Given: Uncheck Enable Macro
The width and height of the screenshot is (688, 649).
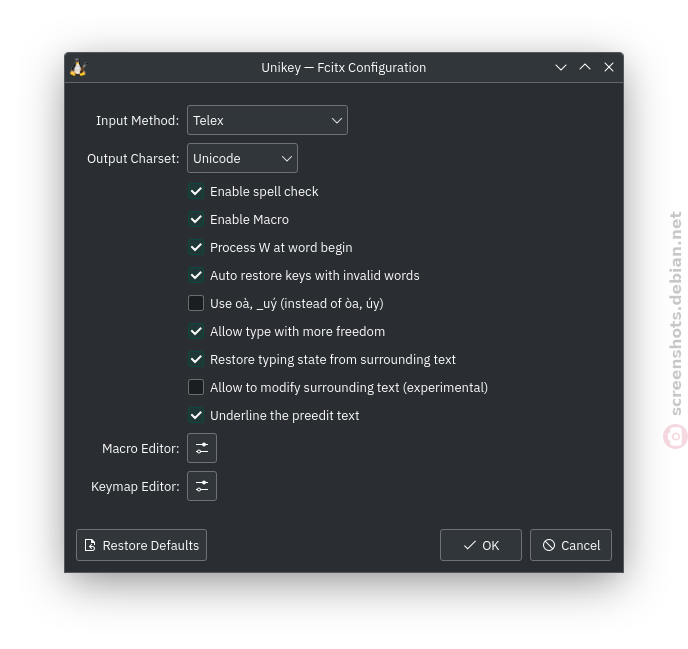Looking at the screenshot, I should 196,219.
